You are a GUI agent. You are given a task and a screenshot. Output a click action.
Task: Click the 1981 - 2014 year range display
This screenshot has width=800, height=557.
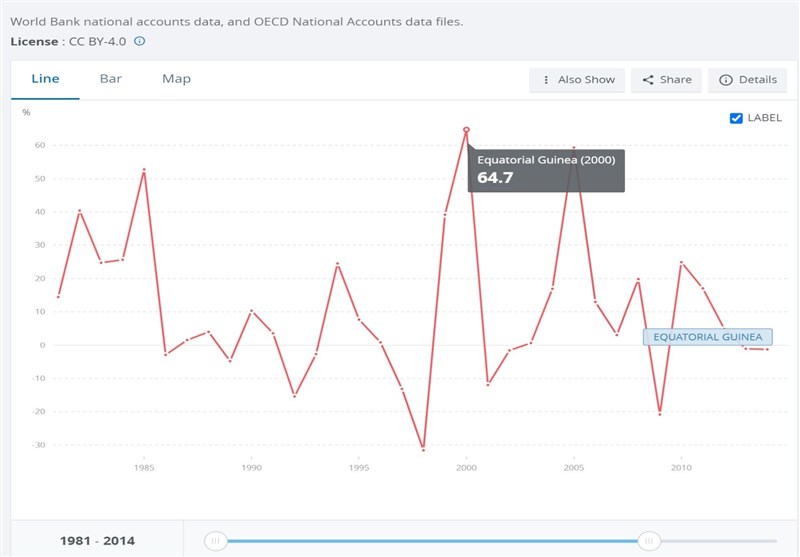[95, 541]
